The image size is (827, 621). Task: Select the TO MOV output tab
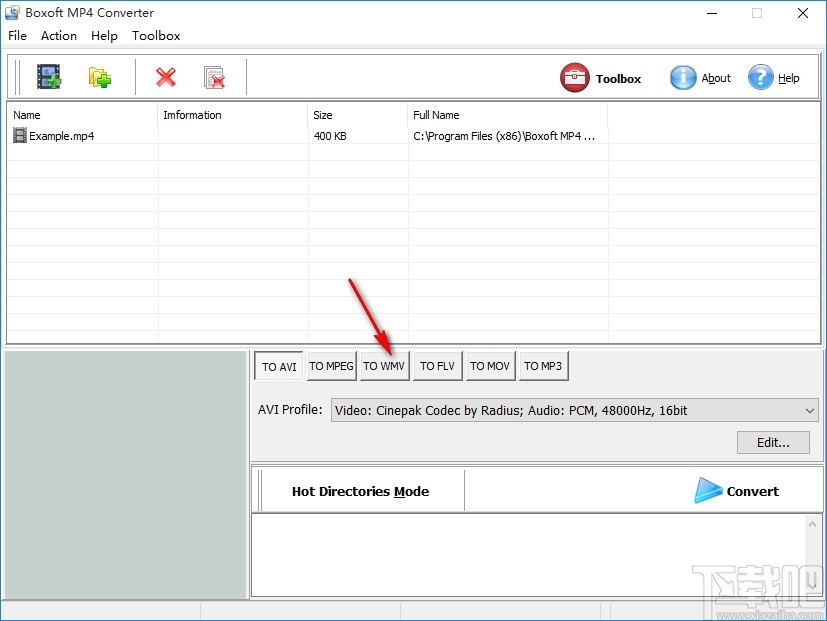coord(489,366)
